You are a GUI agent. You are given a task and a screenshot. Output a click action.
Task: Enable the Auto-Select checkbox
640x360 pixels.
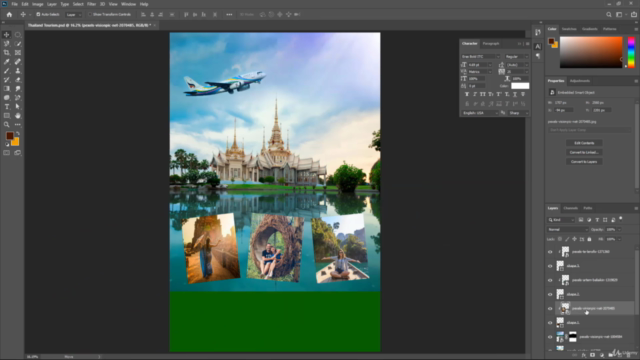coord(38,14)
